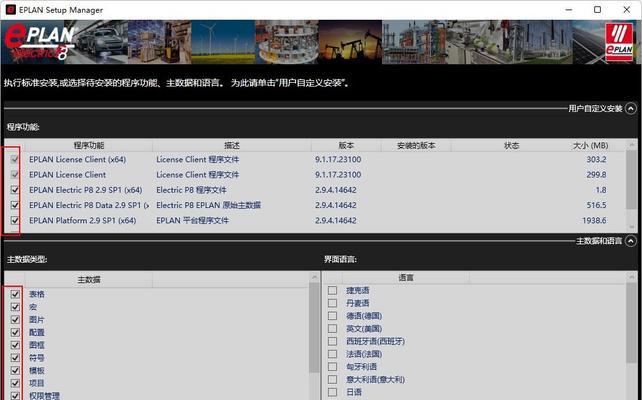This screenshot has height=400, width=642.
Task: Click the 主数据和语言 label
Action: tap(599, 241)
